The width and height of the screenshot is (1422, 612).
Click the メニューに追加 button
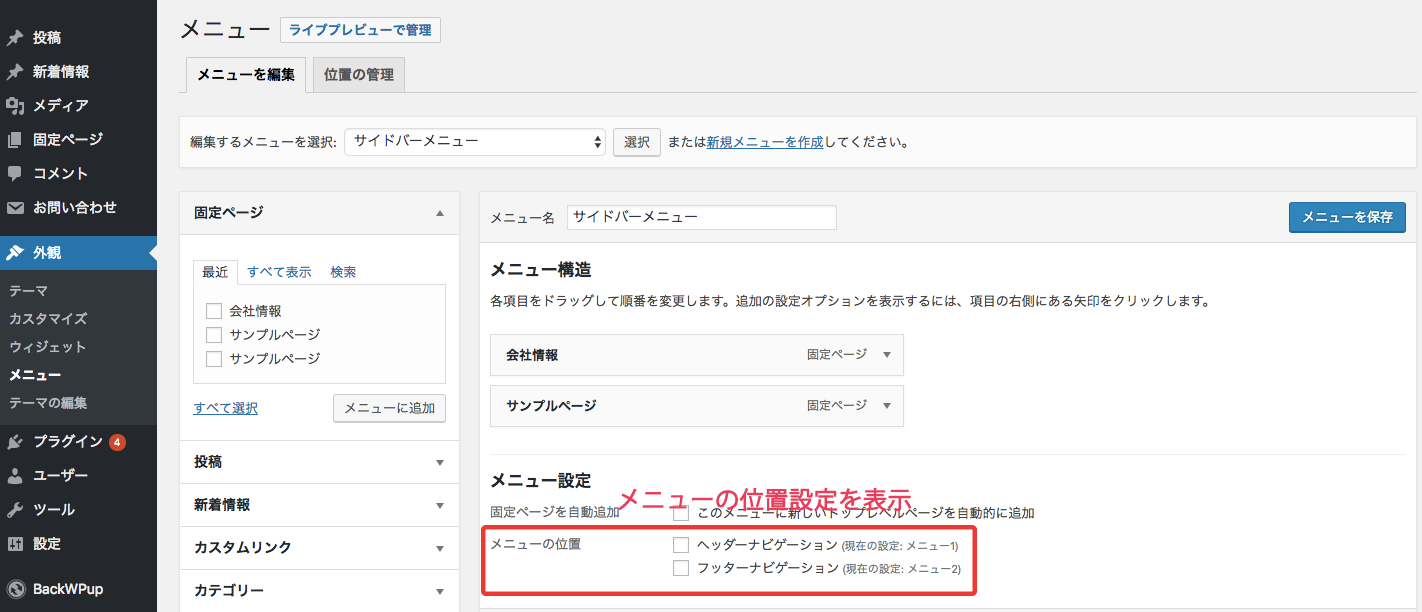pos(389,408)
